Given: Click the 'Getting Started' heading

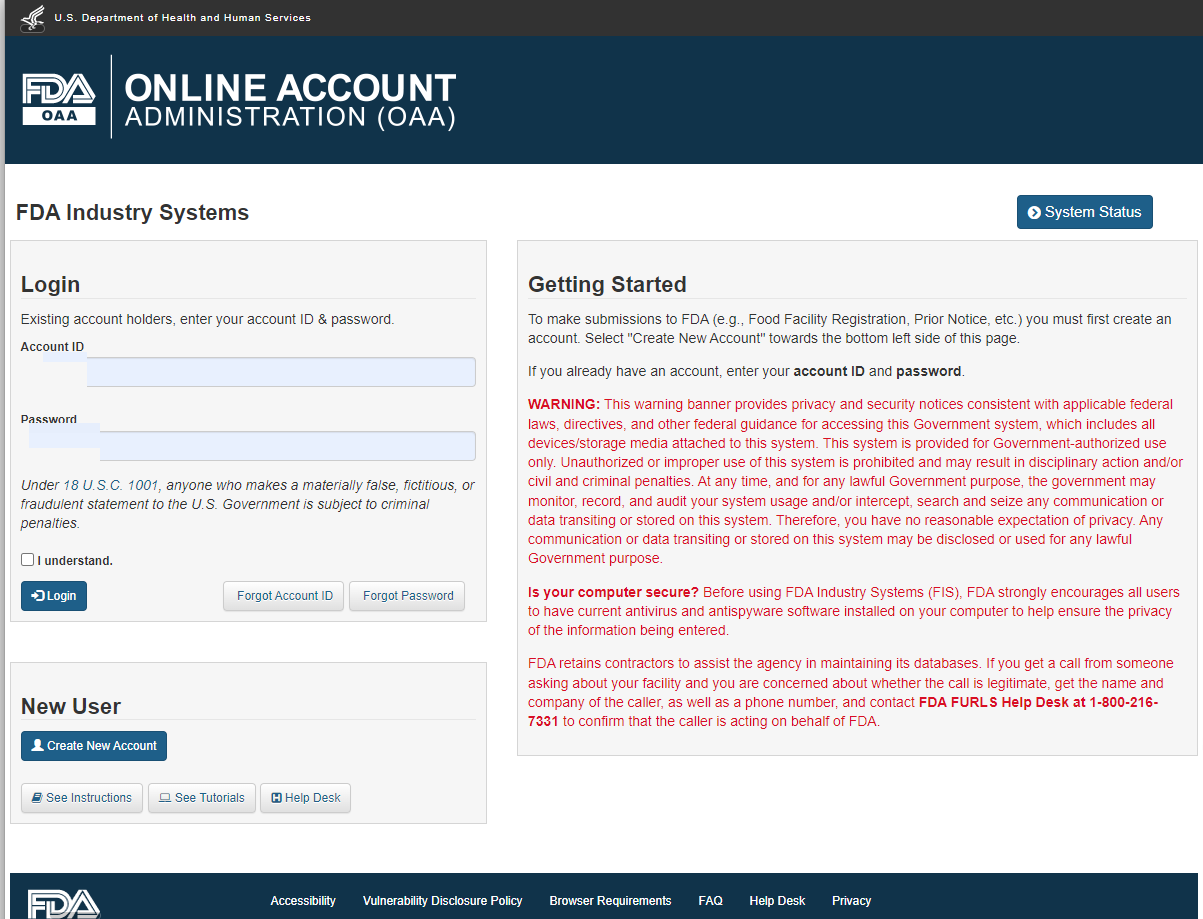Looking at the screenshot, I should click(x=607, y=284).
